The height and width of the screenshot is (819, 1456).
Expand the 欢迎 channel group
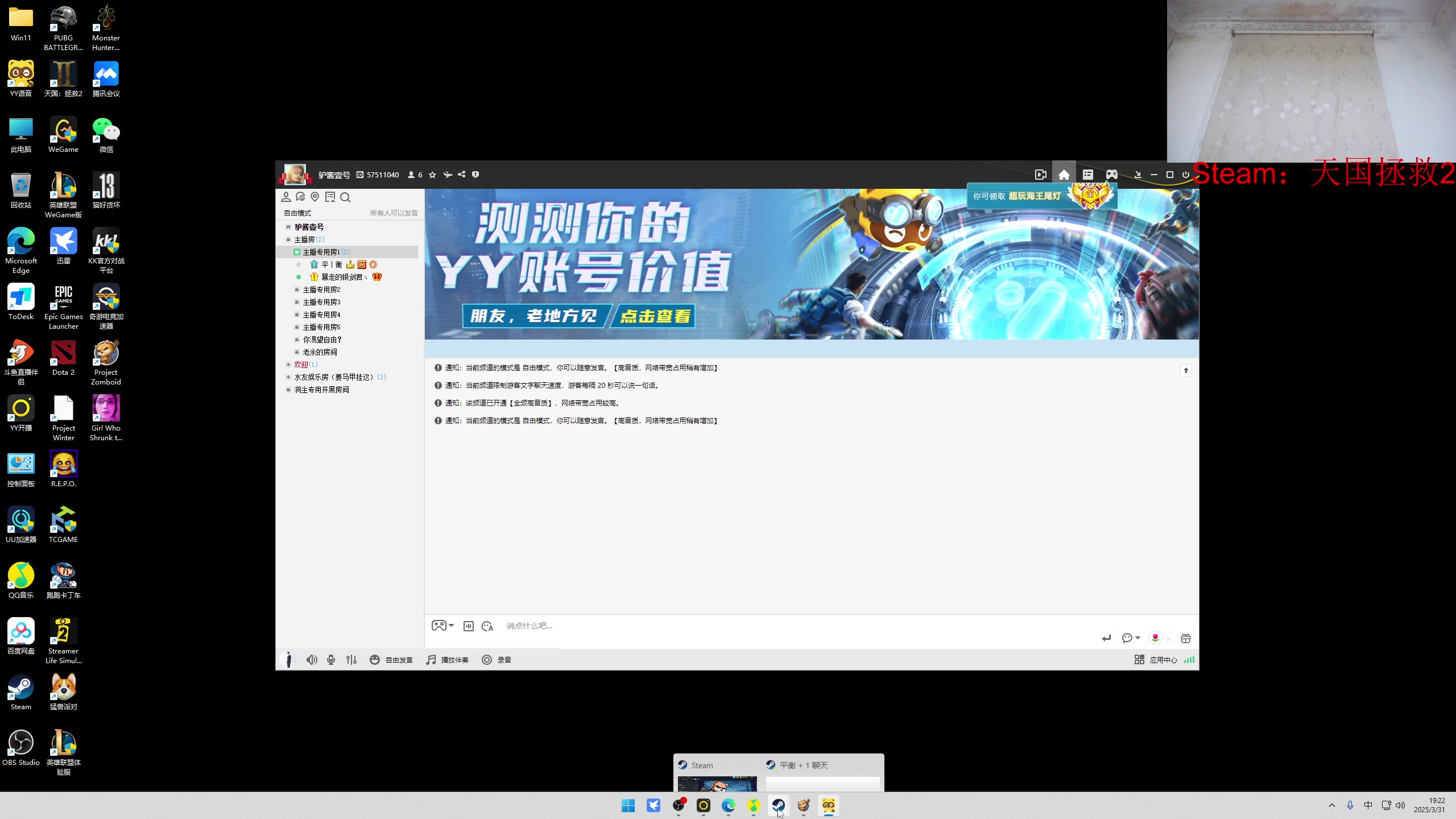pos(288,365)
